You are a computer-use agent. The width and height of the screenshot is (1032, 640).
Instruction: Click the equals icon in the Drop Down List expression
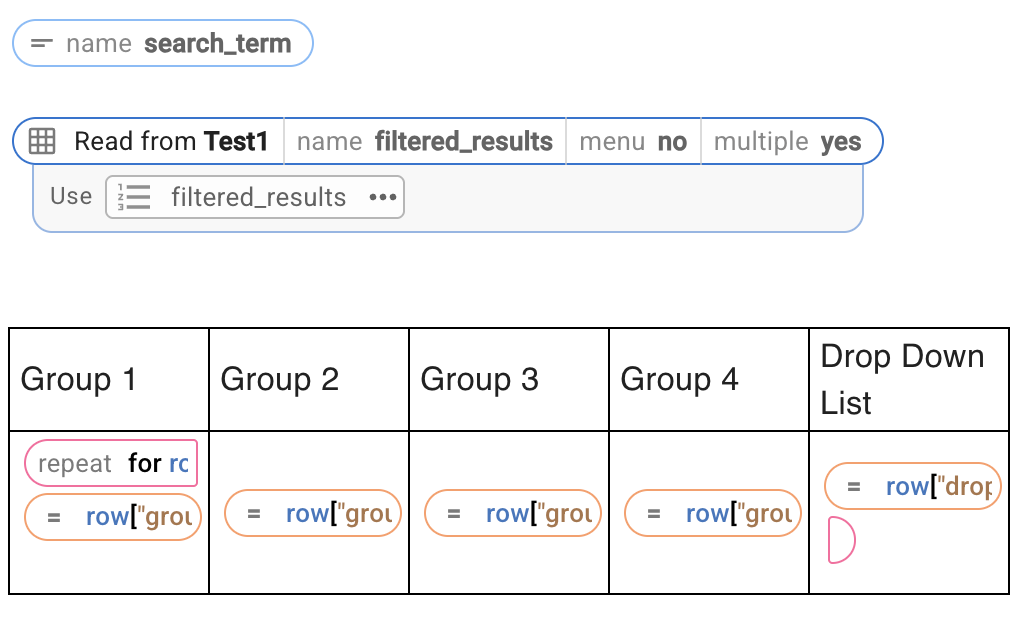pos(854,487)
